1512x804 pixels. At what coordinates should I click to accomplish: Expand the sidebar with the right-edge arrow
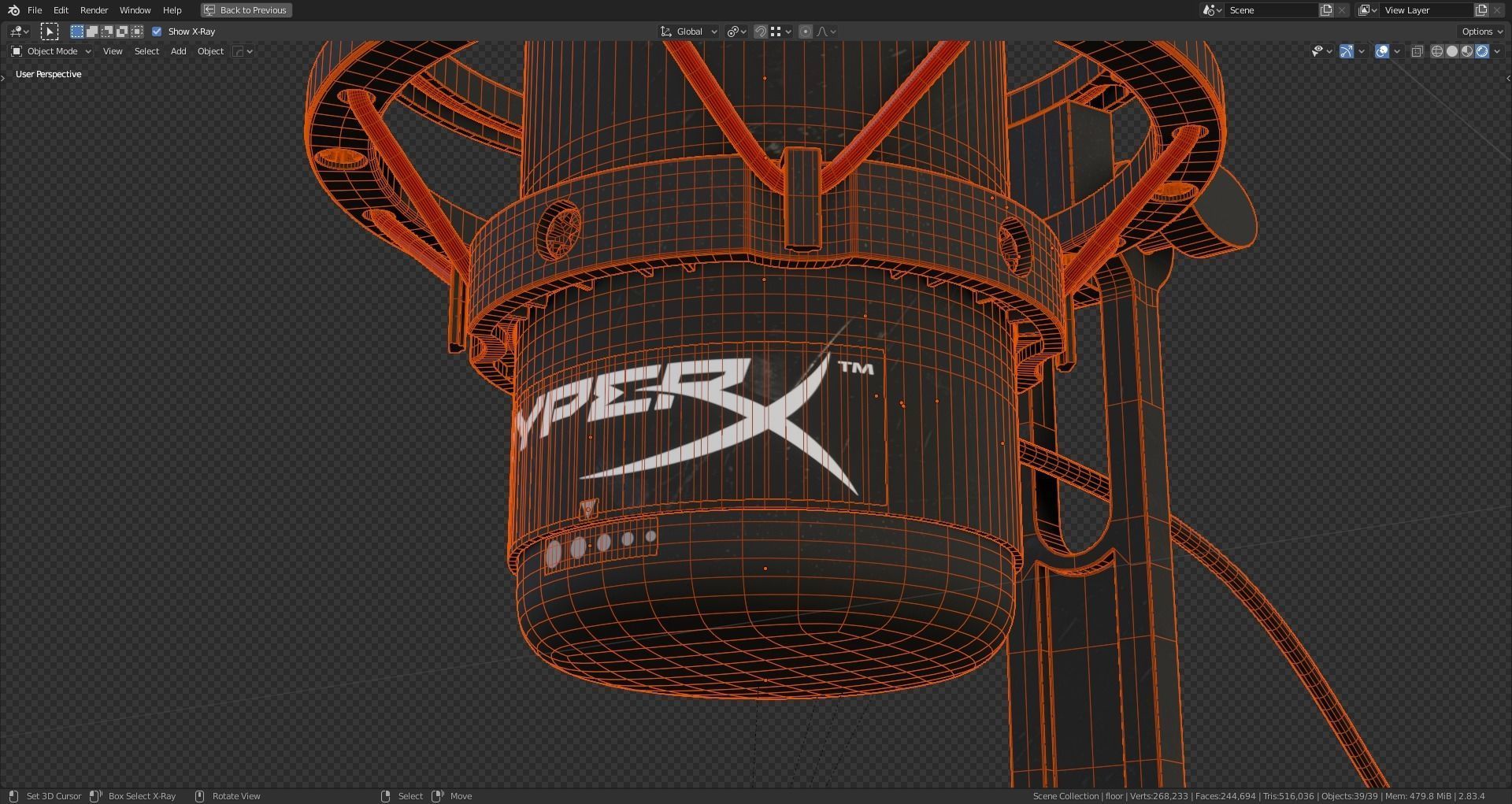tap(1508, 78)
